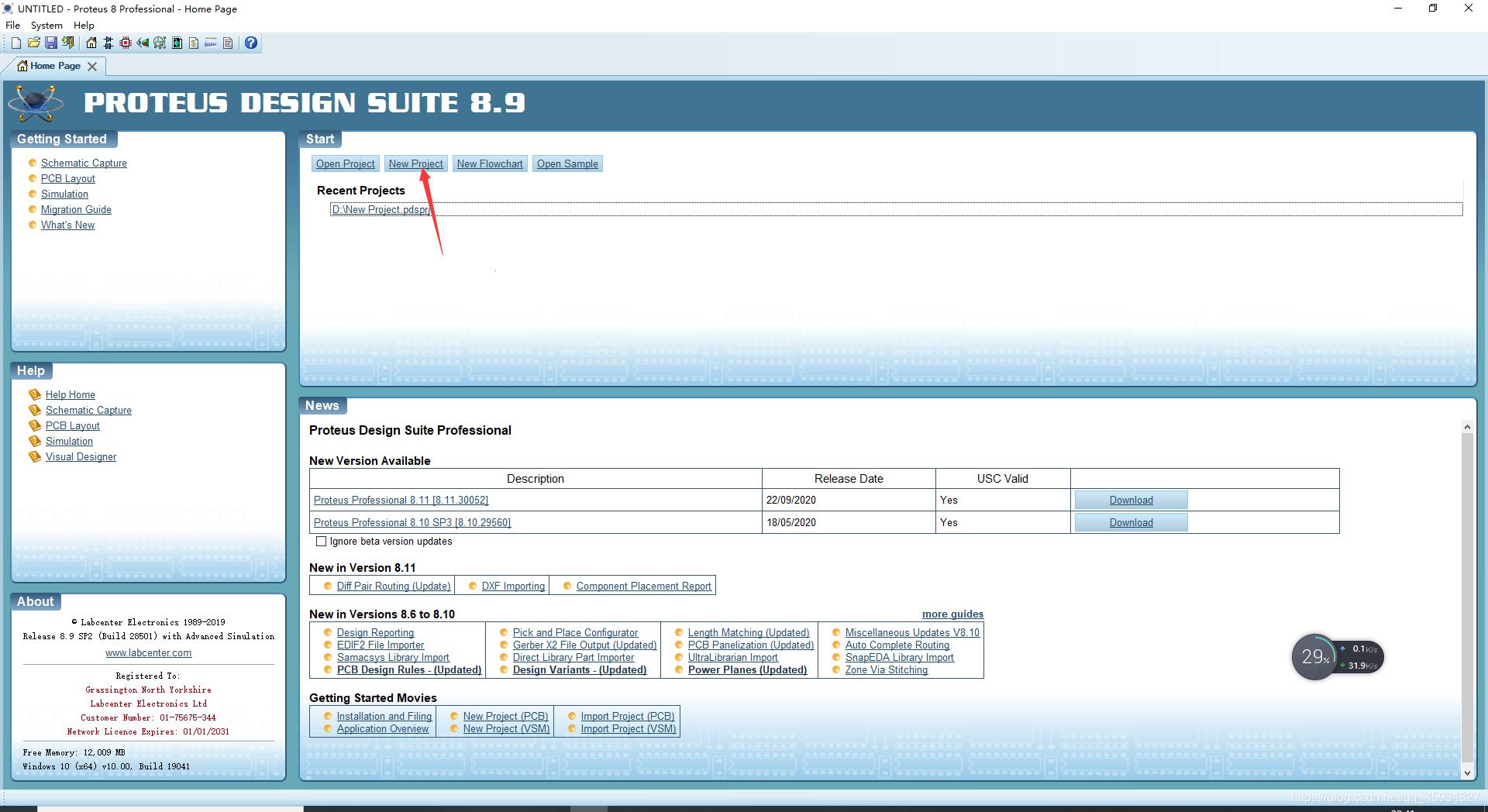The height and width of the screenshot is (812, 1488).
Task: Launch the 3D Visualizer toolbar icon
Action: [143, 43]
